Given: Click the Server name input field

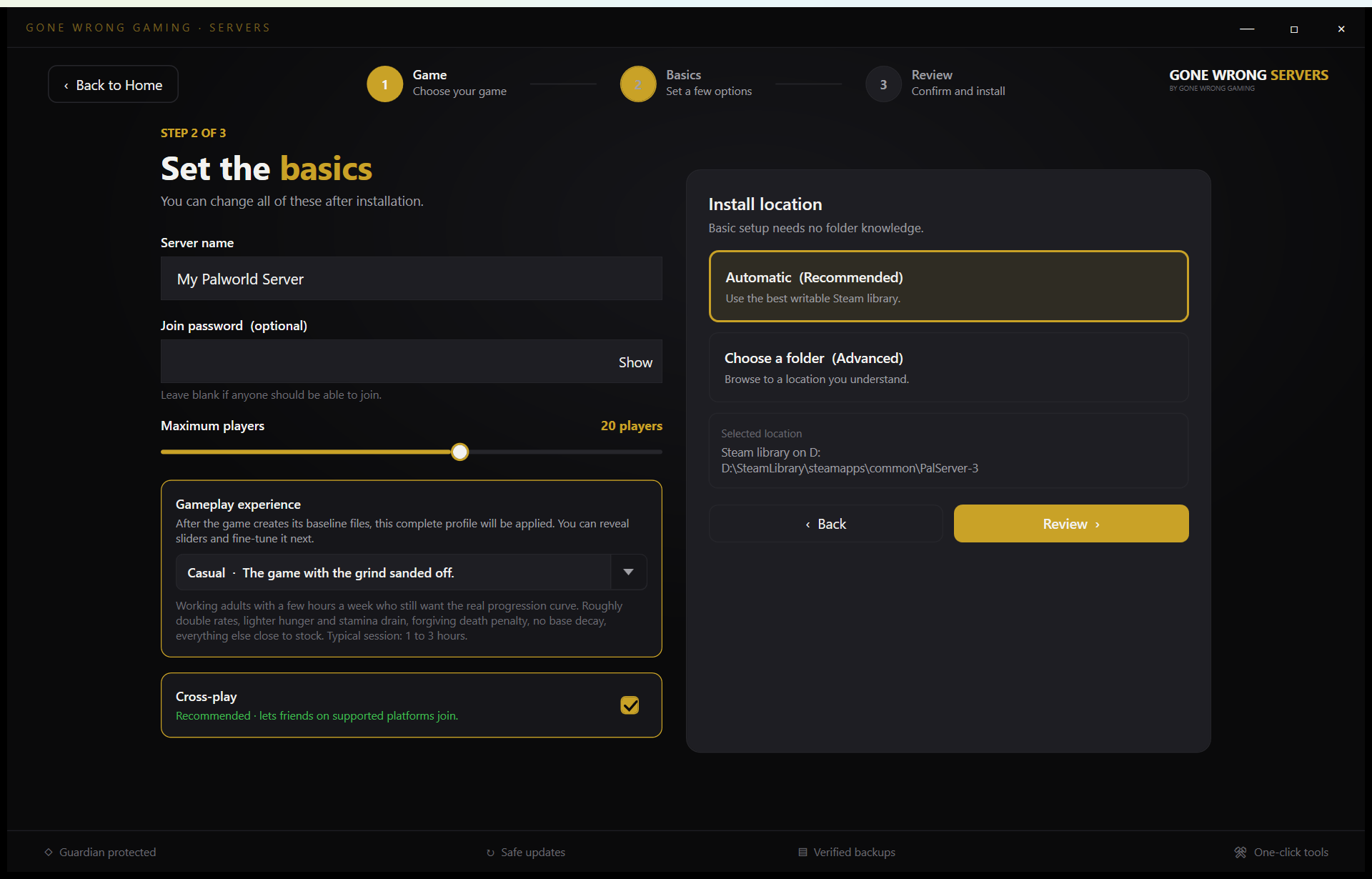Looking at the screenshot, I should tap(411, 279).
